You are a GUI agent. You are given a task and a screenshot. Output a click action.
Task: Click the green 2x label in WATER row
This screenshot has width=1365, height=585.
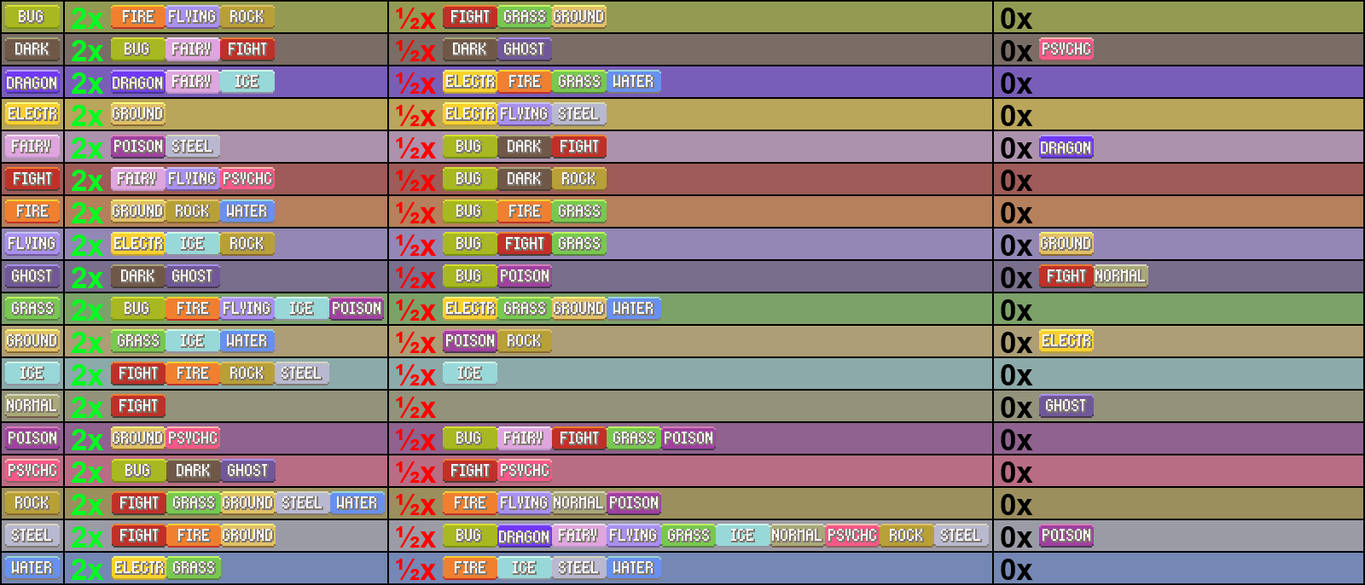(88, 569)
